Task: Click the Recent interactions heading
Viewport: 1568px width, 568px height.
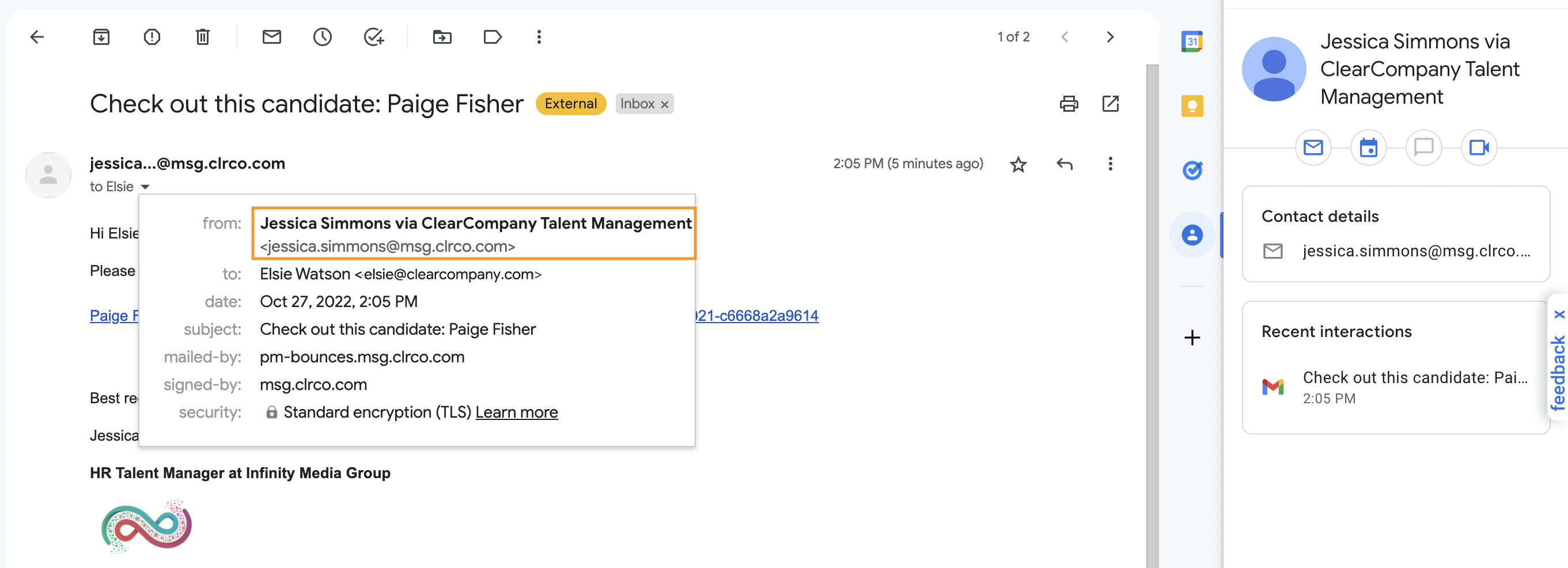Action: (x=1336, y=332)
